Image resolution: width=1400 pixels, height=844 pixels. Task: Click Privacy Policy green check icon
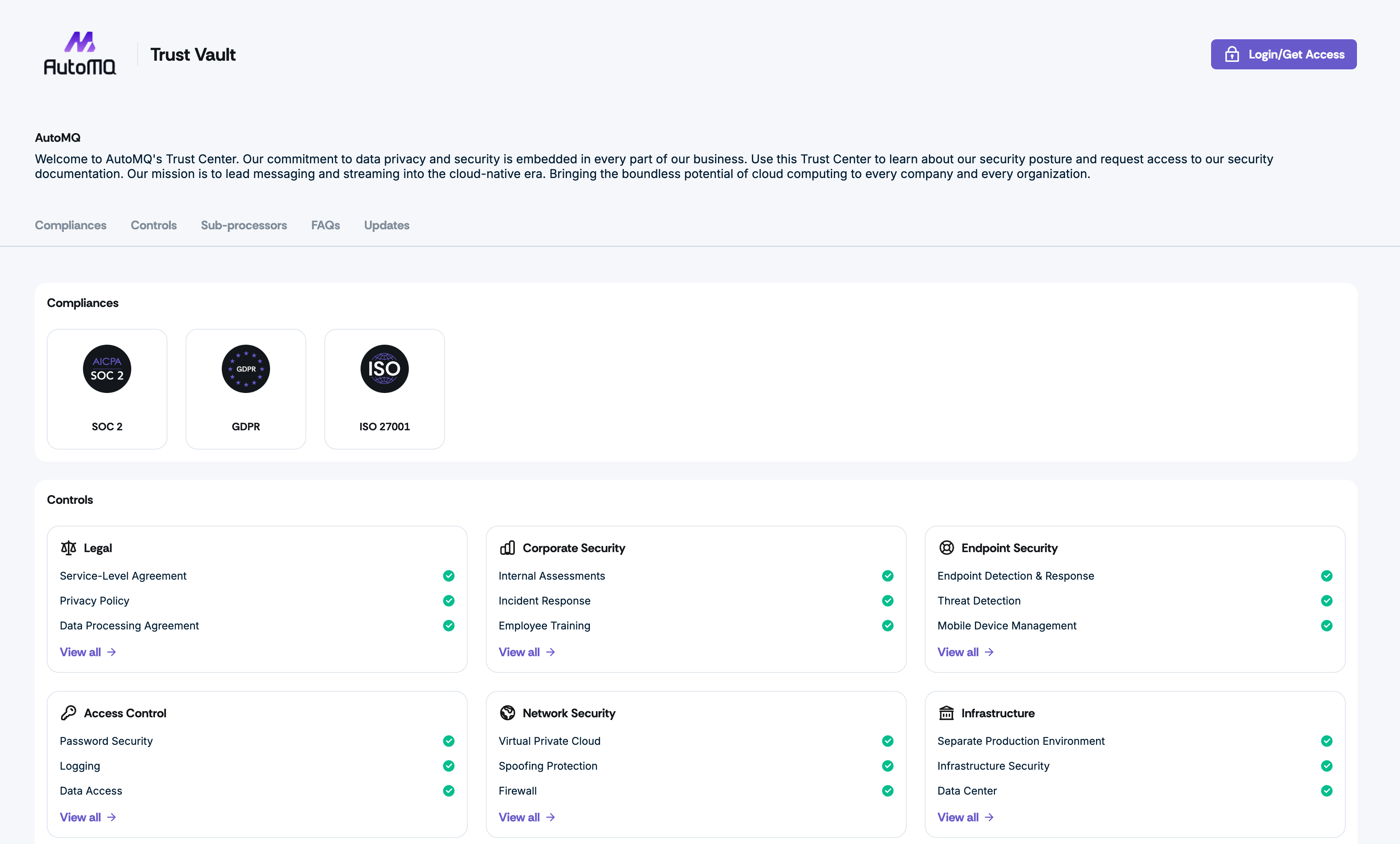[449, 601]
